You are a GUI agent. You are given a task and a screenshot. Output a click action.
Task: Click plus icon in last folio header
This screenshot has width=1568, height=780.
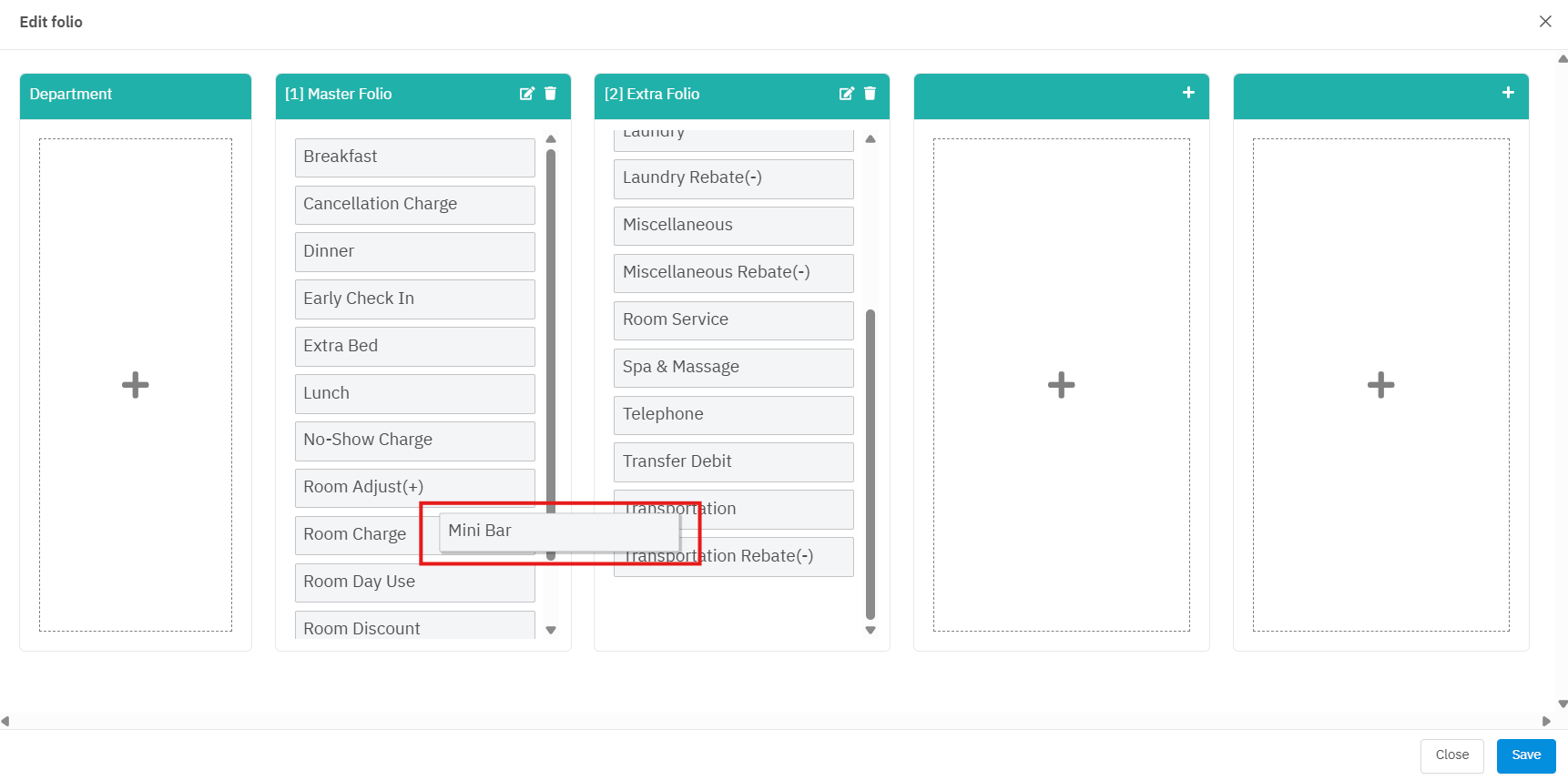click(1508, 93)
